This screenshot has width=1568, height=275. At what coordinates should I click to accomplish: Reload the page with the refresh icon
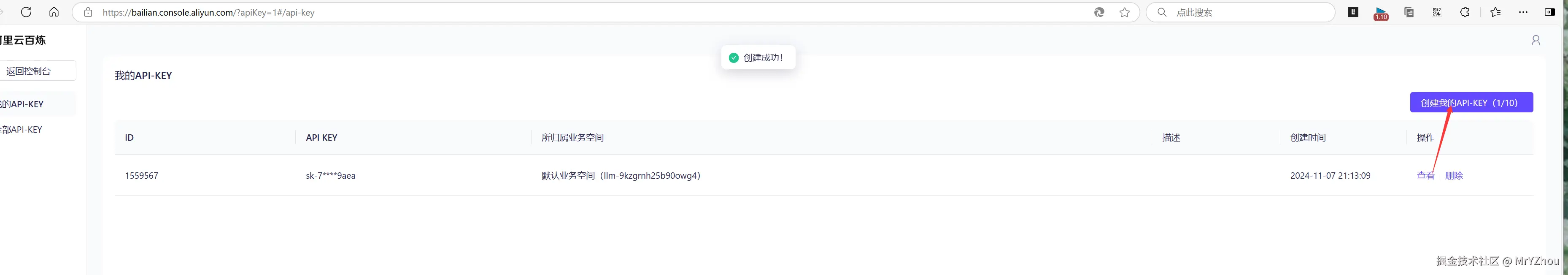pos(26,12)
